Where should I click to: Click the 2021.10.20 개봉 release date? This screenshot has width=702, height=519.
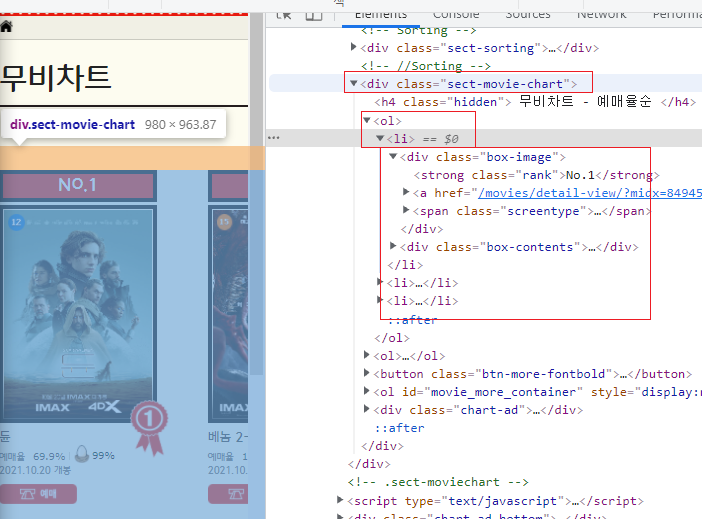point(35,470)
